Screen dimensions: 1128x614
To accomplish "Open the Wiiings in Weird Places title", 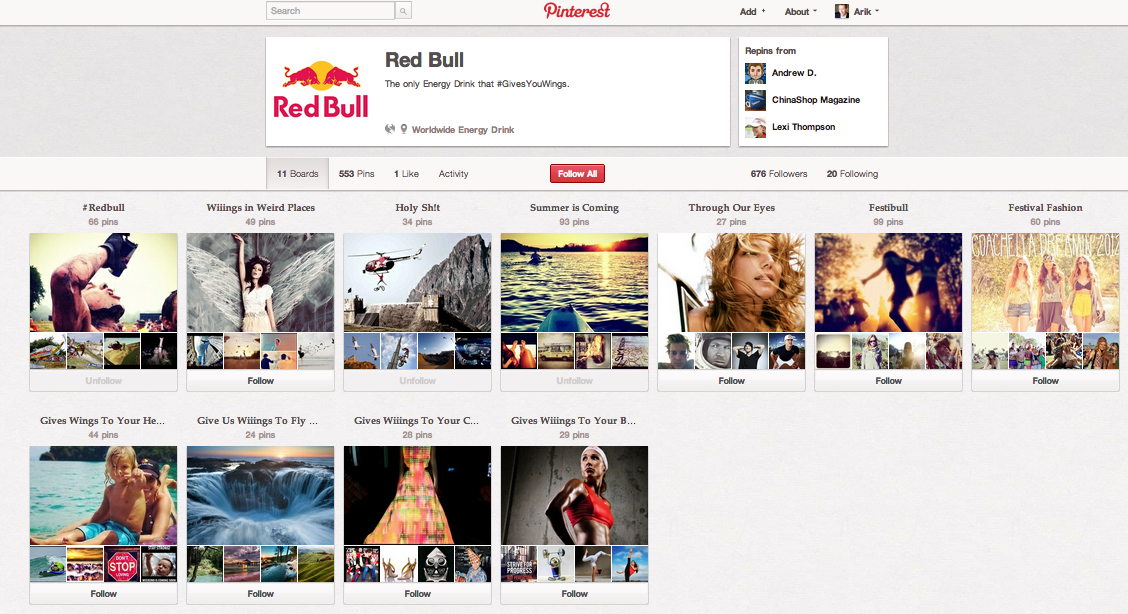I will (260, 207).
